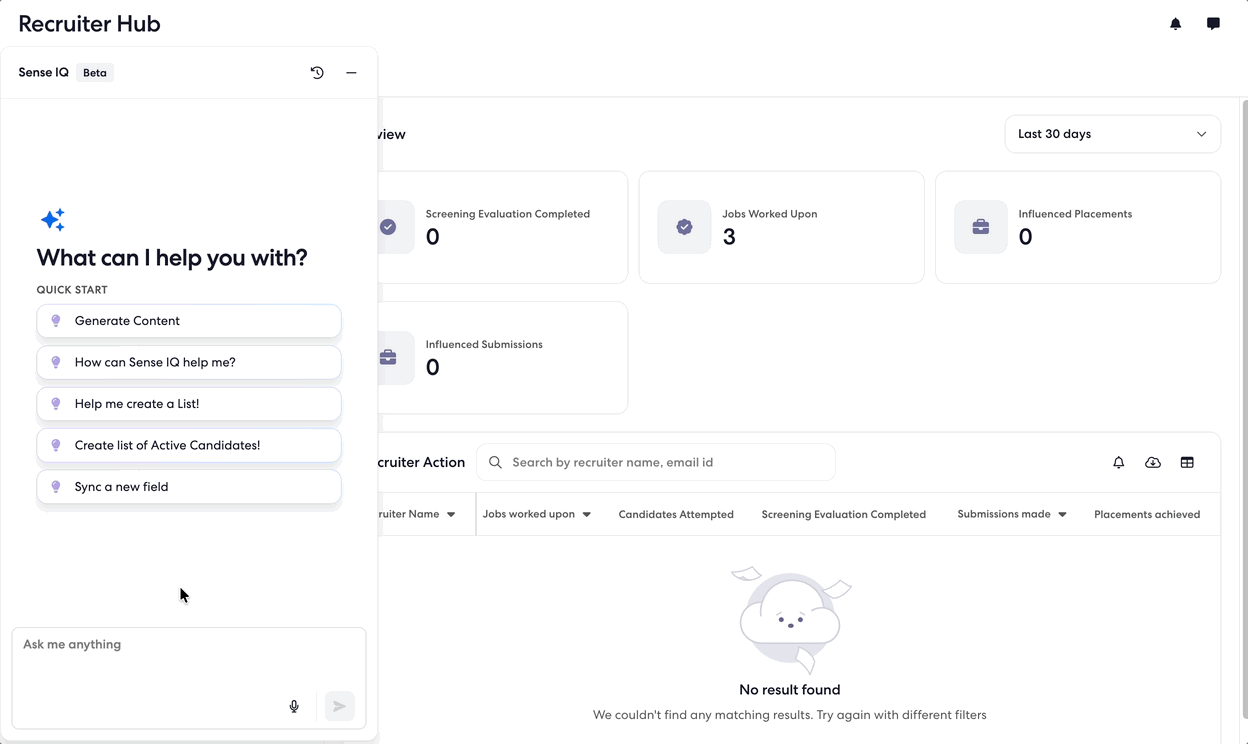This screenshot has width=1248, height=744.
Task: Click the empty-state cloud illustration
Action: point(790,620)
